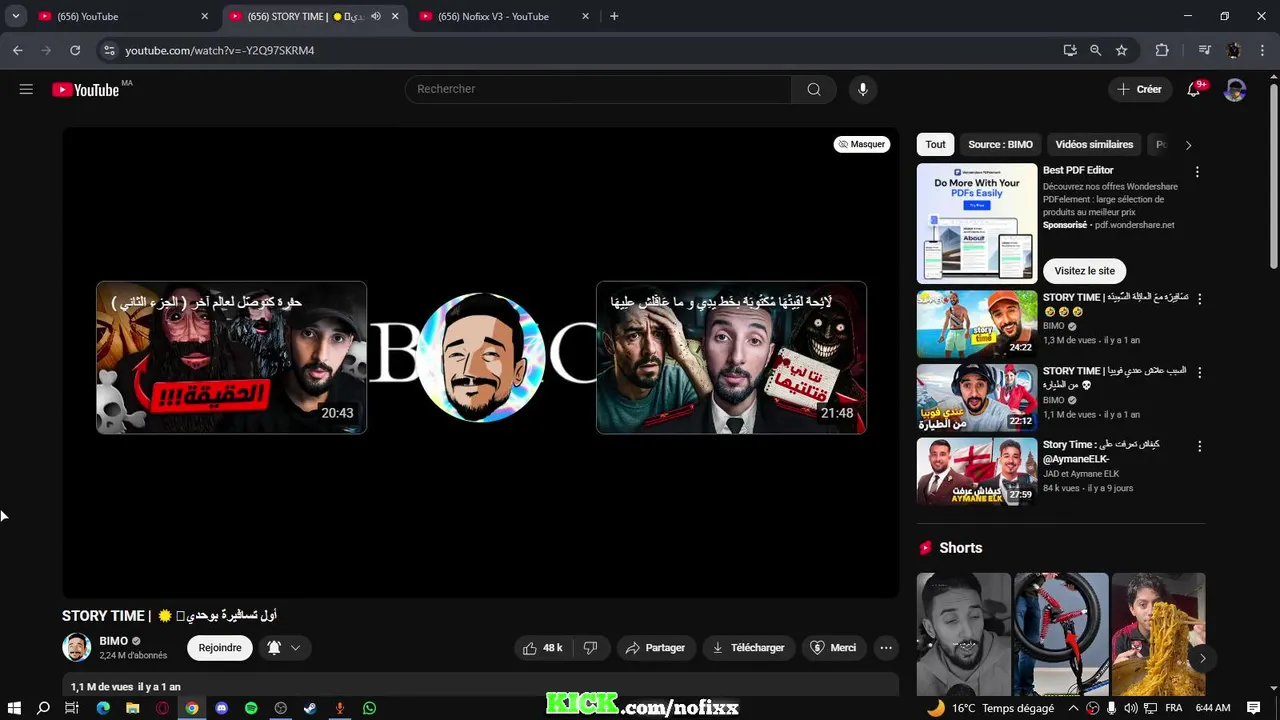The width and height of the screenshot is (1280, 720).
Task: Select Vidéos similaires filter chip
Action: [1094, 145]
